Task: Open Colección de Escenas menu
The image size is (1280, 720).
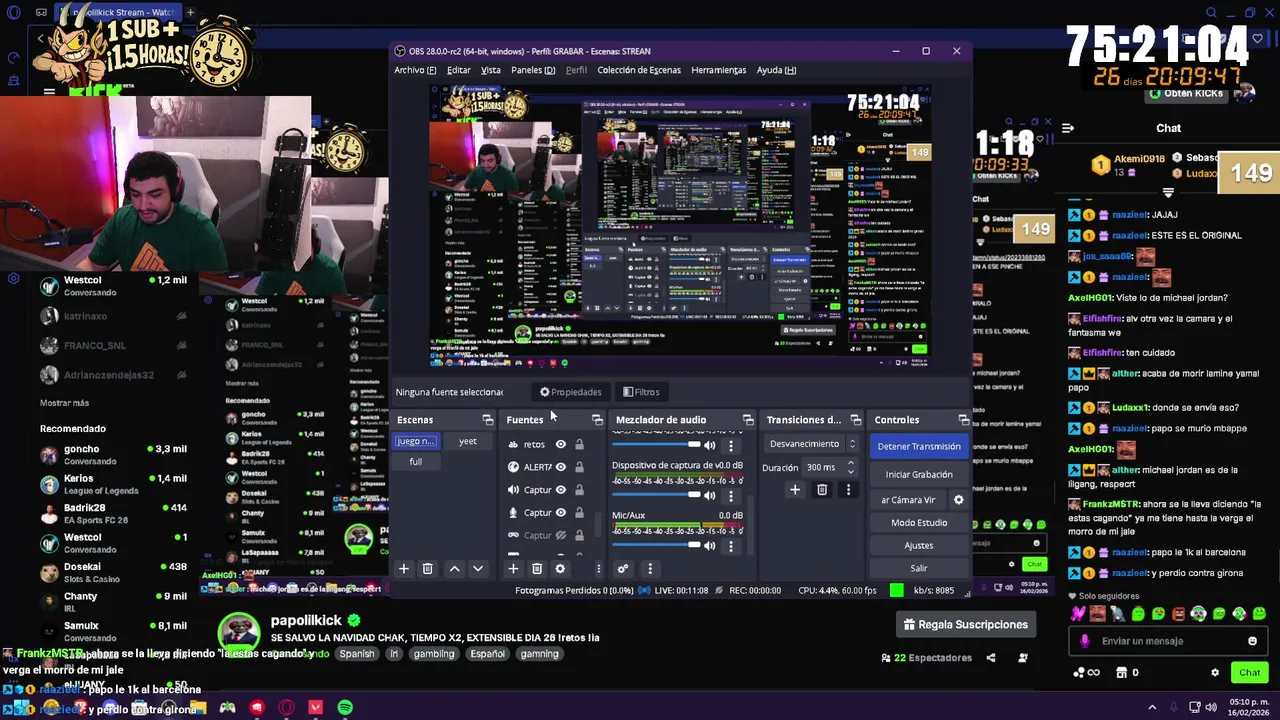Action: pos(639,70)
